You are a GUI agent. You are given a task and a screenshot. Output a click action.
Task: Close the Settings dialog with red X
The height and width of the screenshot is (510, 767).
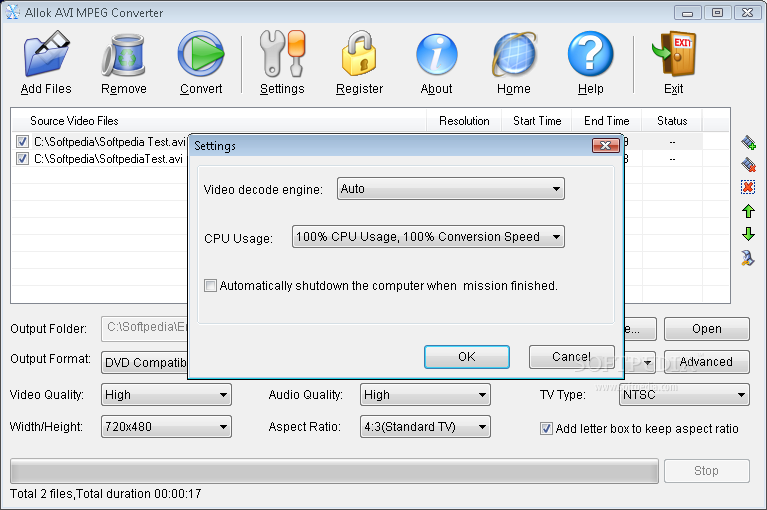click(606, 145)
